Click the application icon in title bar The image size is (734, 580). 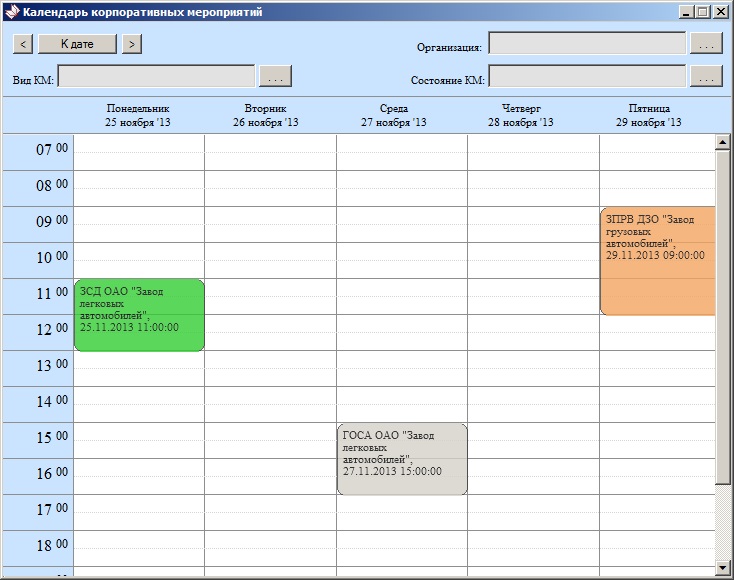pyautogui.click(x=12, y=12)
